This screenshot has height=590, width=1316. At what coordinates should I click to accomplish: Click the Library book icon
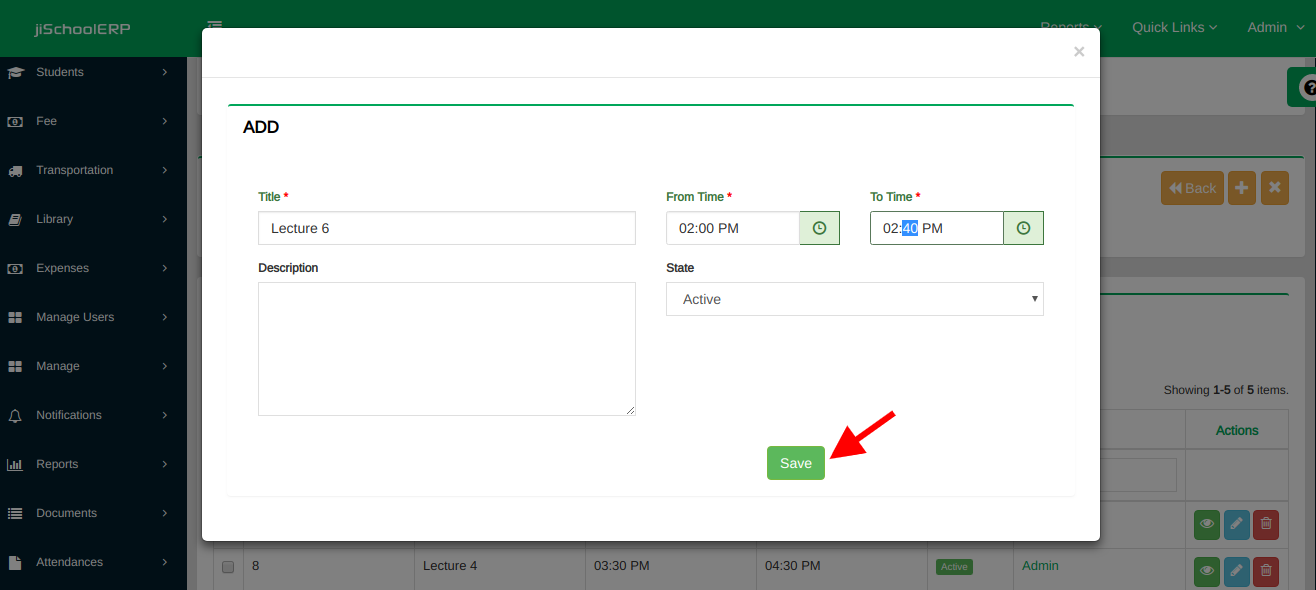click(15, 219)
